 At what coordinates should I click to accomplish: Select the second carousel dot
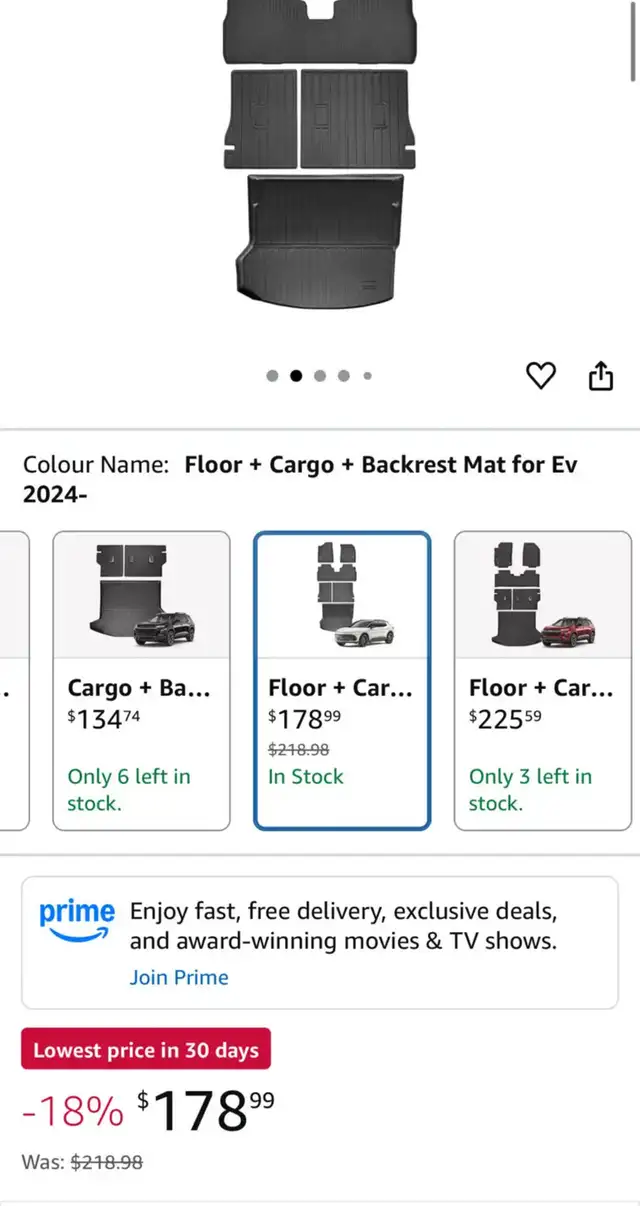pos(296,376)
